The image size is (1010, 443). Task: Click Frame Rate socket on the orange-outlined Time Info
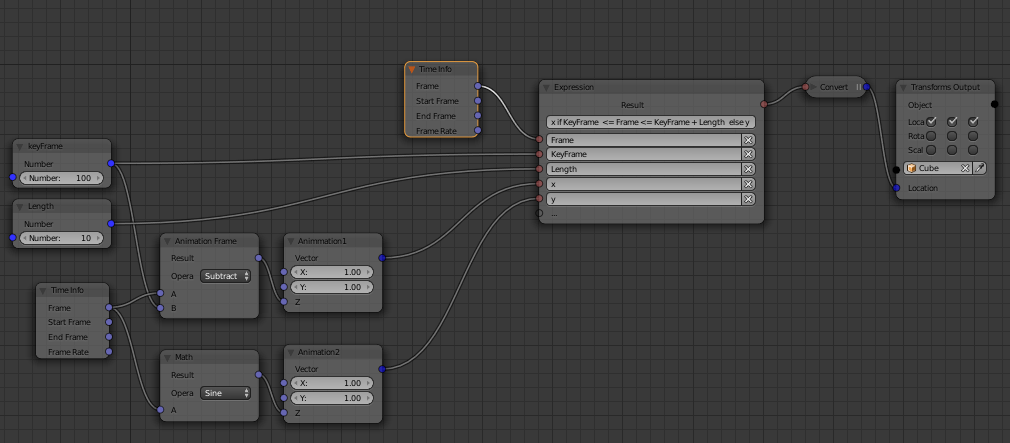477,131
